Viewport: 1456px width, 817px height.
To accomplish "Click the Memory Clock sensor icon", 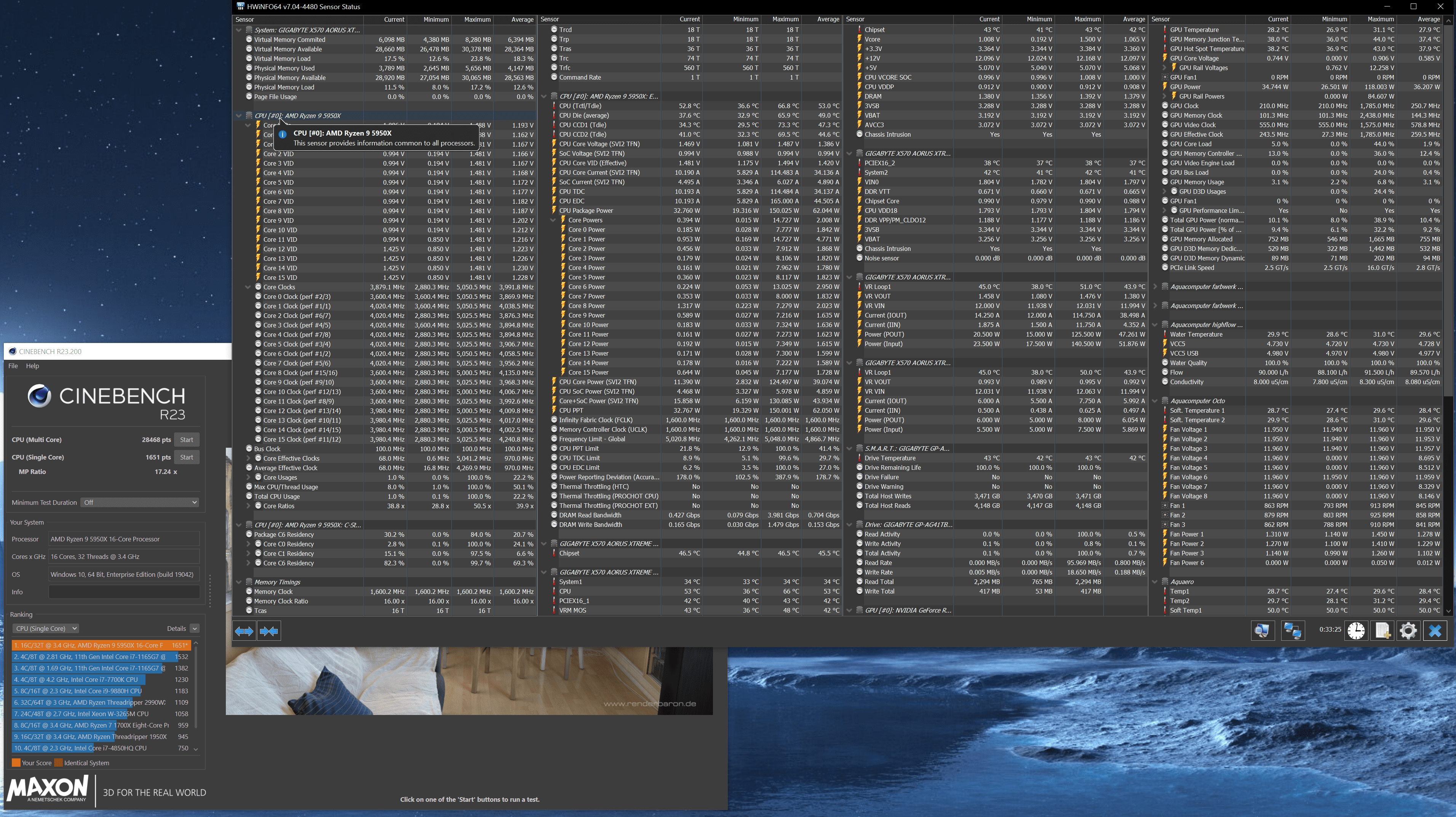I will point(249,592).
